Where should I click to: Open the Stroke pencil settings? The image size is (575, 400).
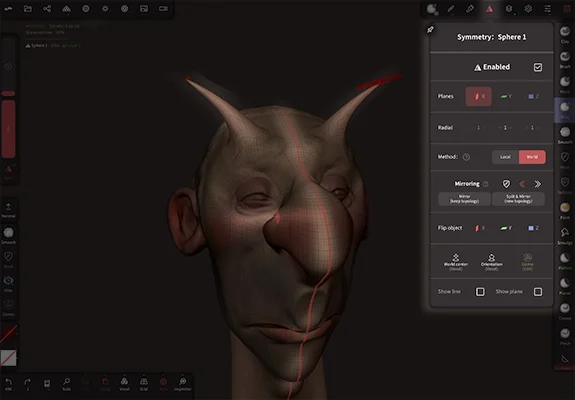tap(451, 9)
